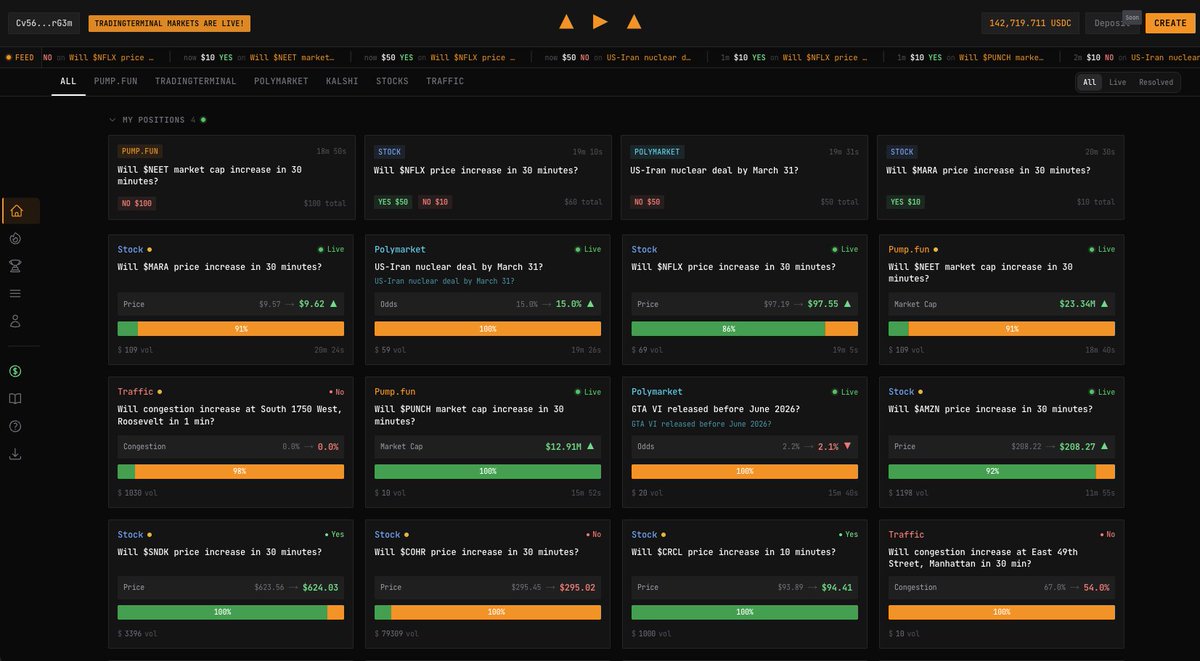Open GTA VI released before June 2026 link
The image size is (1200, 661).
pos(701,424)
